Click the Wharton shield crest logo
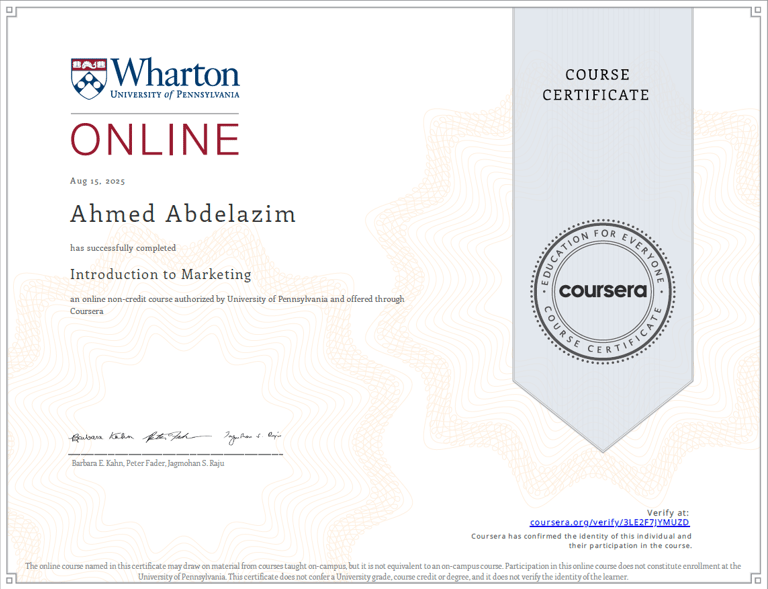The height and width of the screenshot is (589, 768). click(89, 79)
